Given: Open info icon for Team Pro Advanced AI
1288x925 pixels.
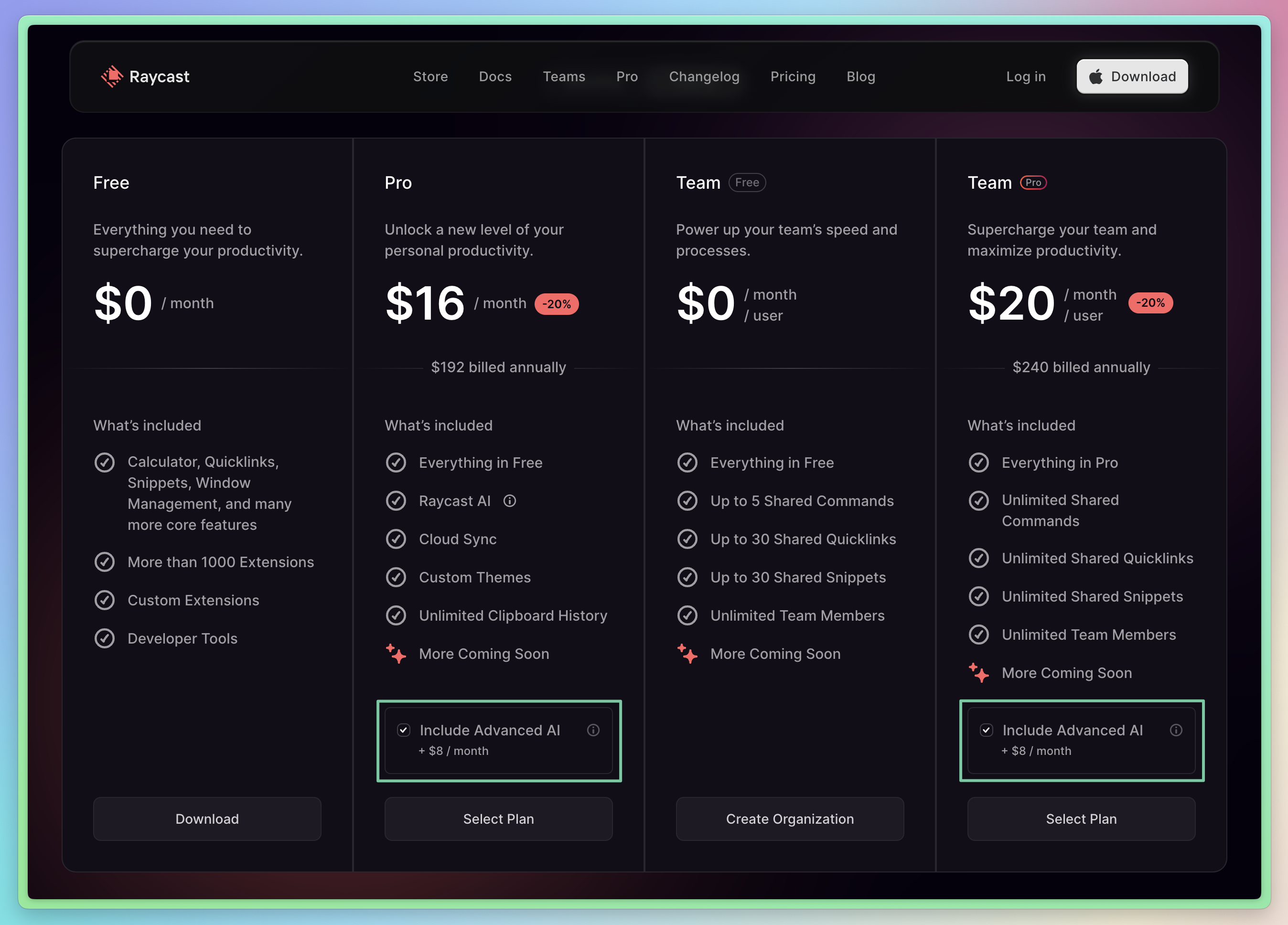Looking at the screenshot, I should point(1176,730).
